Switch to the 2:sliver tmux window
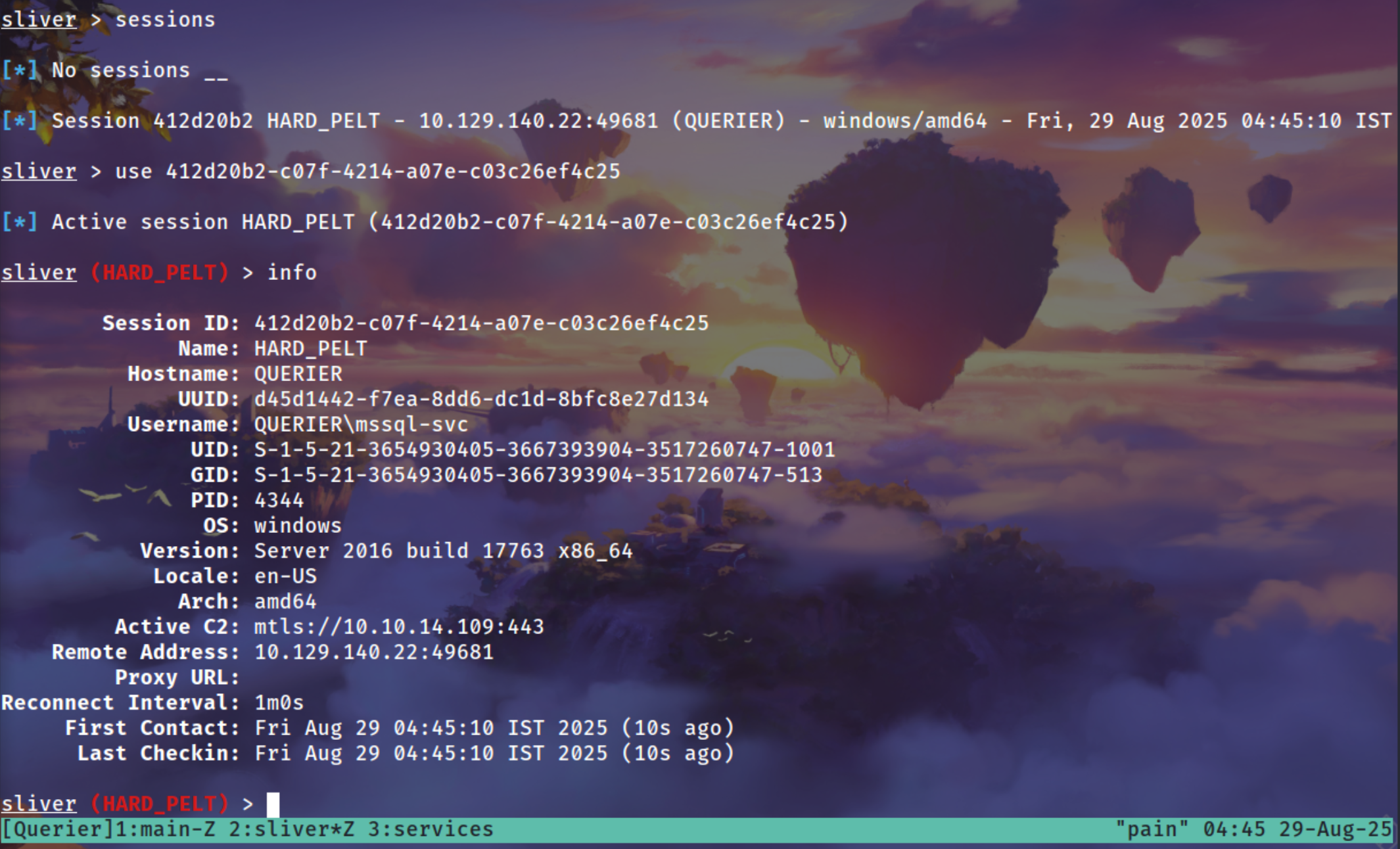Screen dimensions: 1400x849 [291, 829]
